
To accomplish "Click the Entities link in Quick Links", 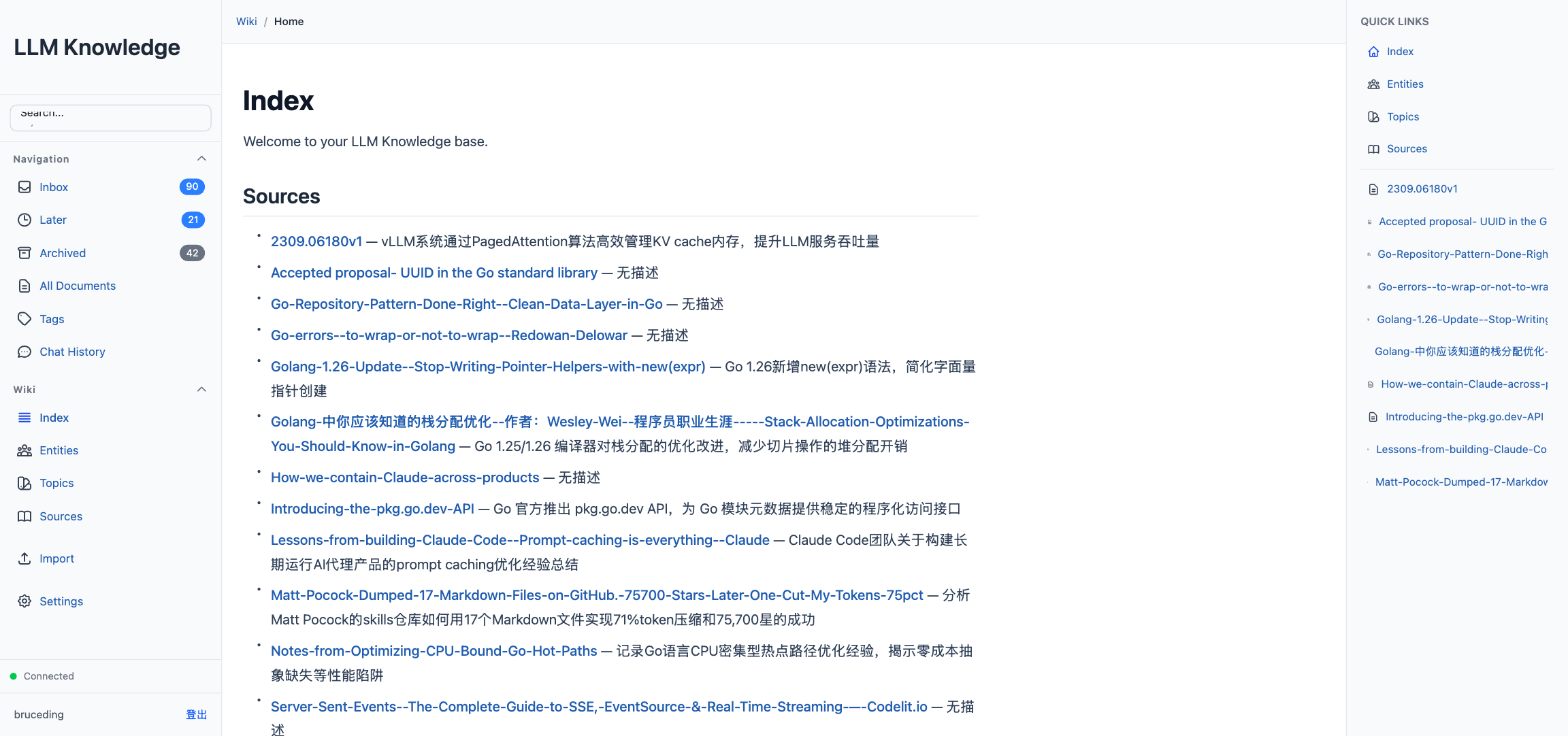I will coord(1405,84).
